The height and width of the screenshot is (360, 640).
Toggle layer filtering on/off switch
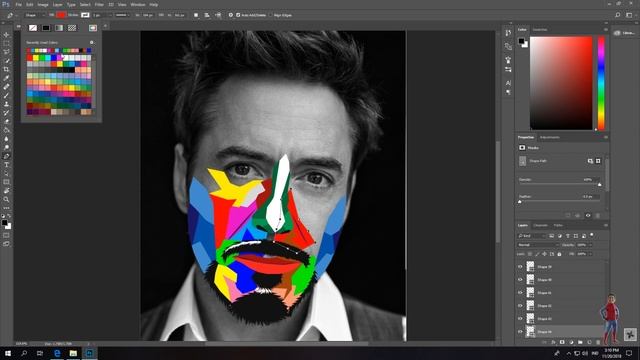pyautogui.click(x=592, y=235)
